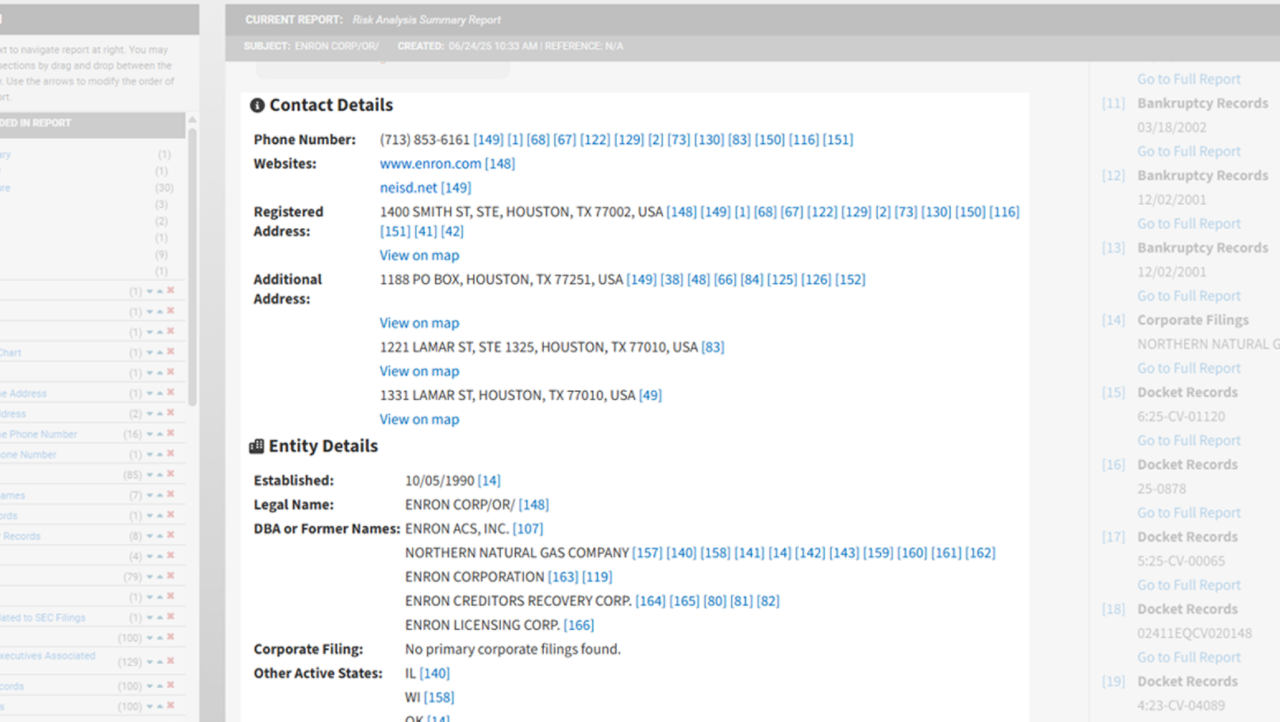Viewport: 1280px width, 722px height.
Task: Remove the Chart row with red X
Action: [171, 352]
